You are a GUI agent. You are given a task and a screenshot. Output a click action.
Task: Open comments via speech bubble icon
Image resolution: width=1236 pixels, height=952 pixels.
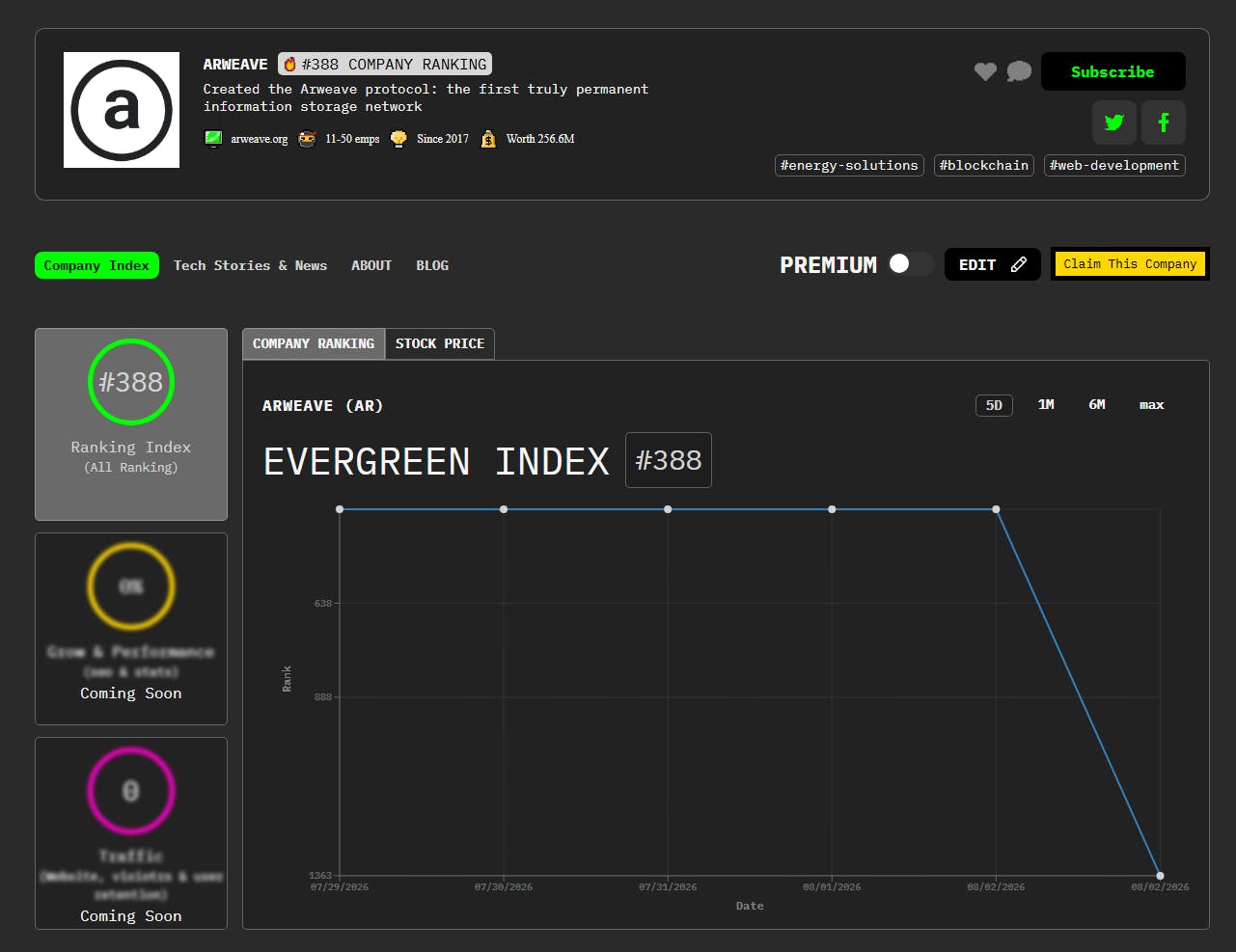pos(1019,71)
